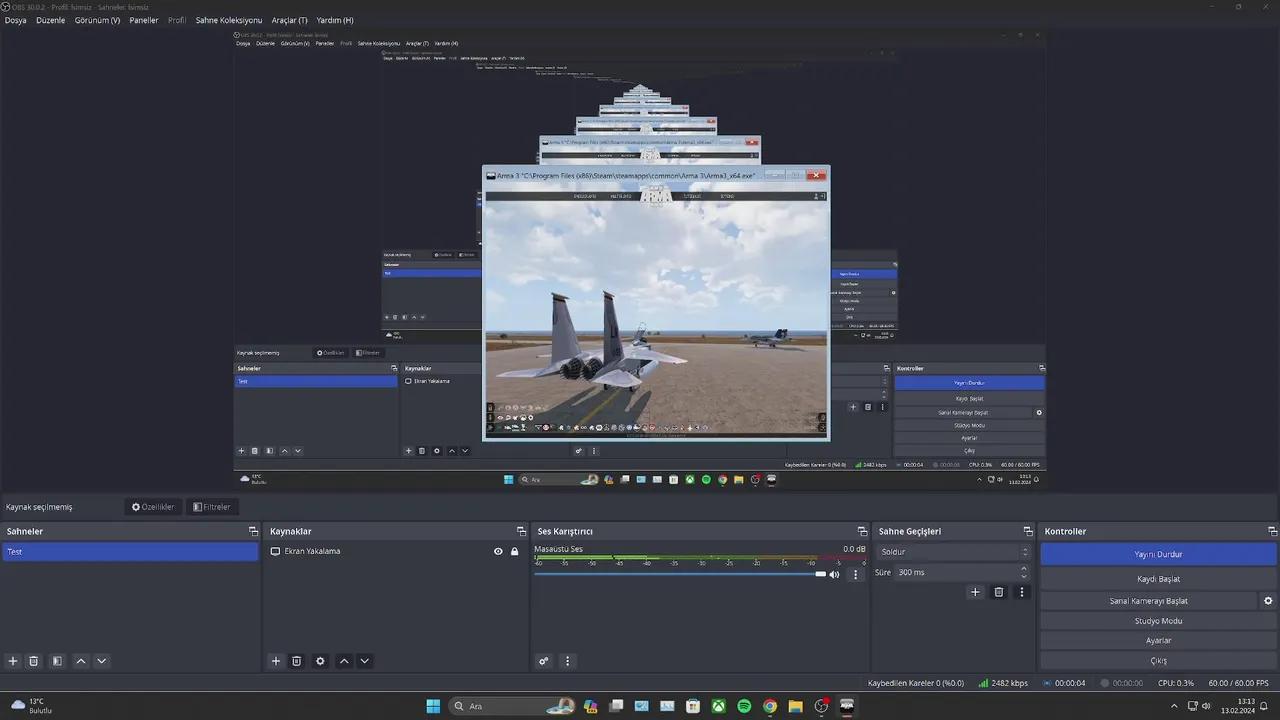This screenshot has height=720, width=1280.
Task: Add a new source in Kaynaklar panel
Action: click(x=276, y=661)
